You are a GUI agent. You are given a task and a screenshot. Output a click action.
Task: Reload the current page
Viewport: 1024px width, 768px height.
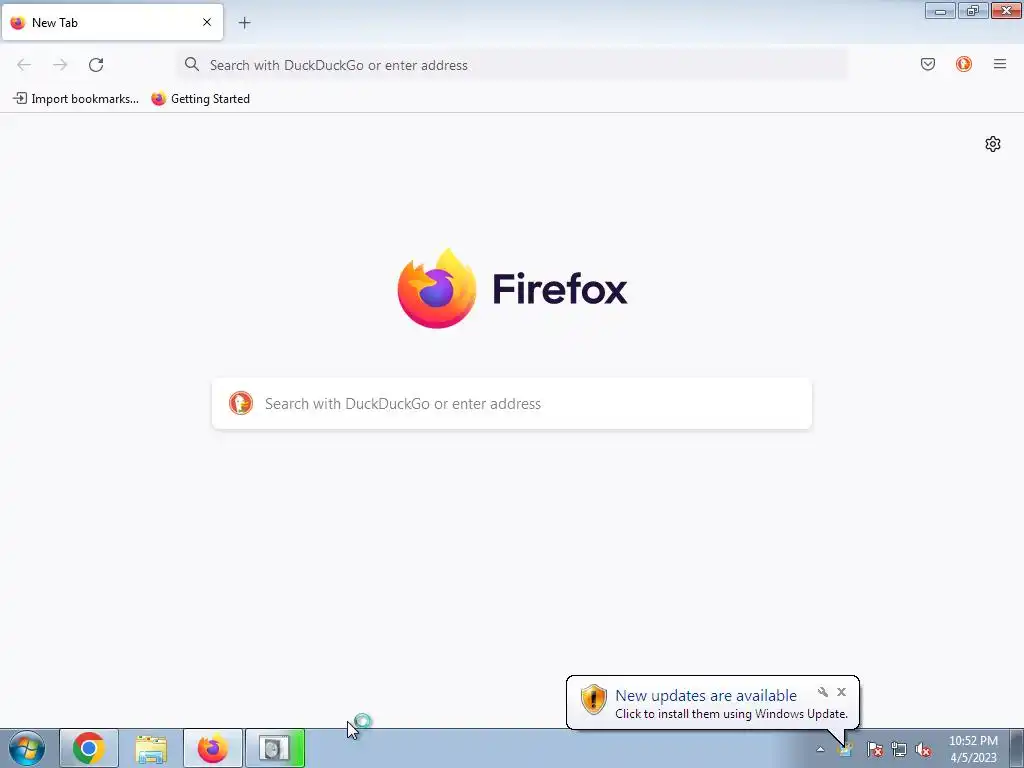click(96, 65)
